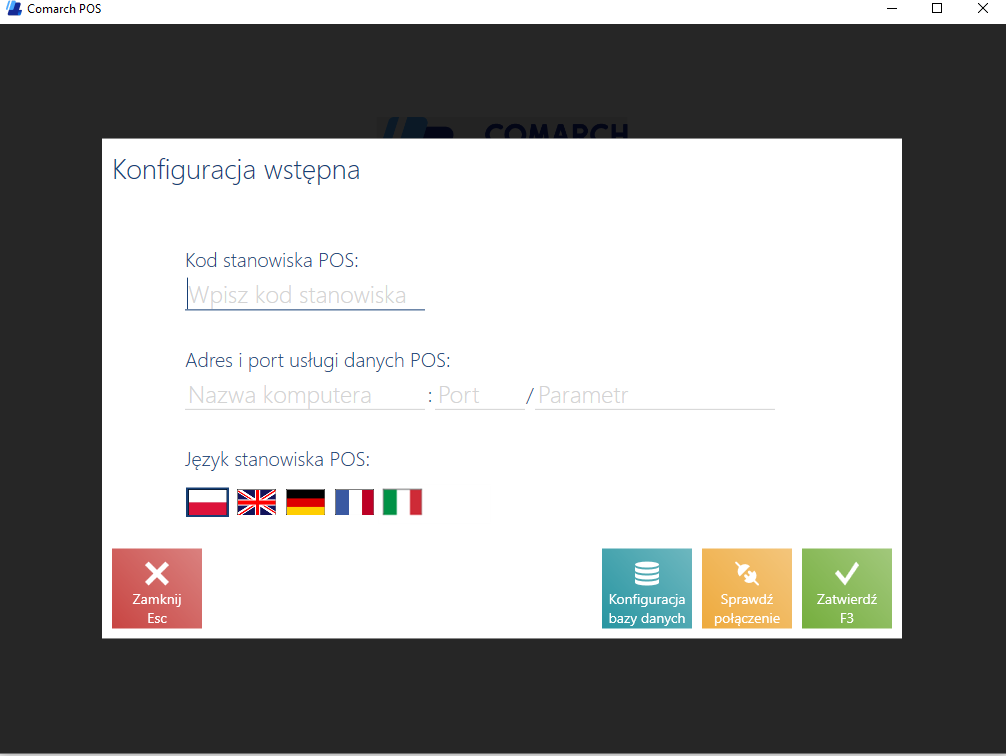
Task: Click Sprawdź połączenie button
Action: tap(747, 588)
